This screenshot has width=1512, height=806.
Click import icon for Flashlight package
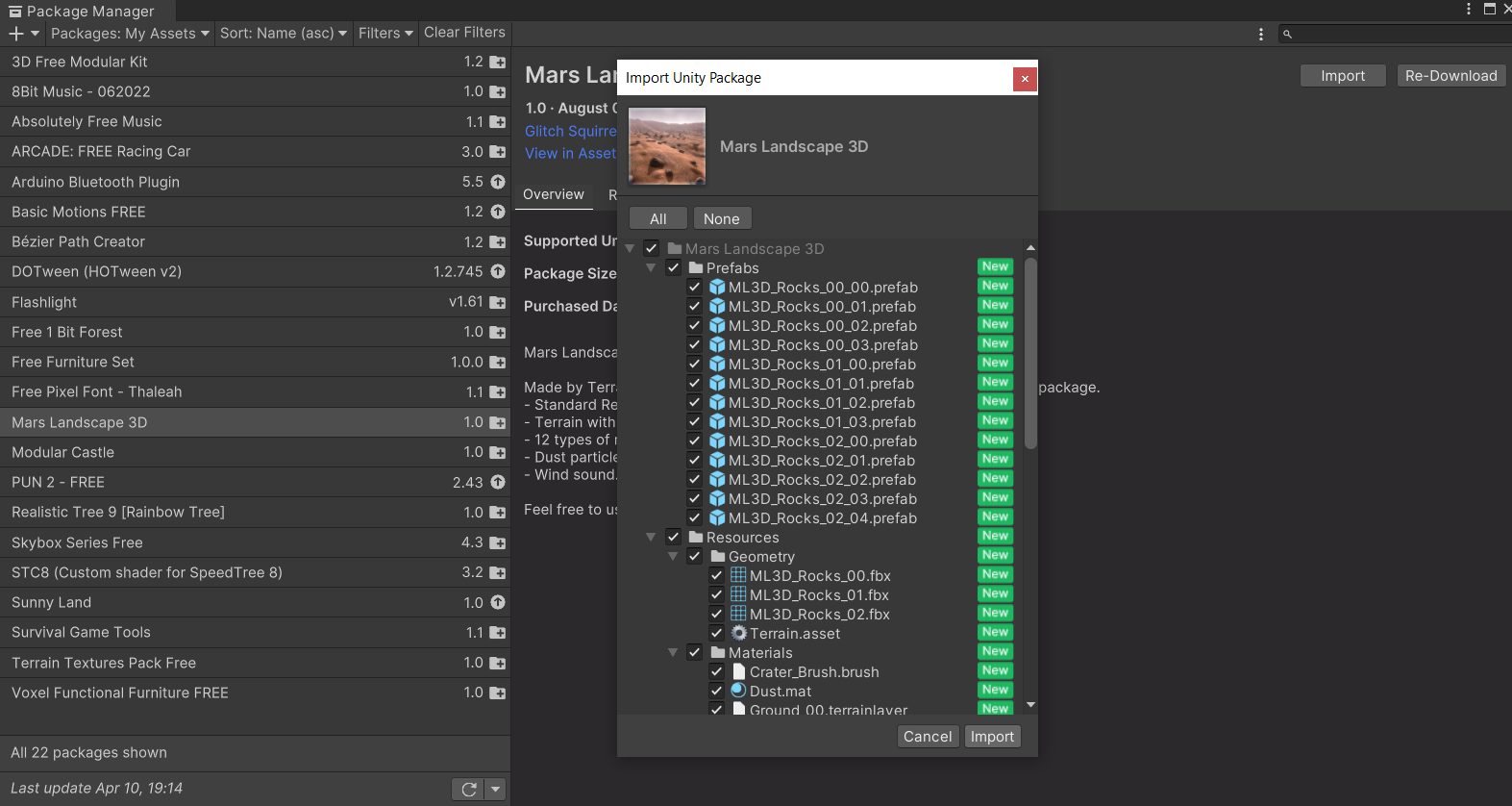tap(497, 302)
